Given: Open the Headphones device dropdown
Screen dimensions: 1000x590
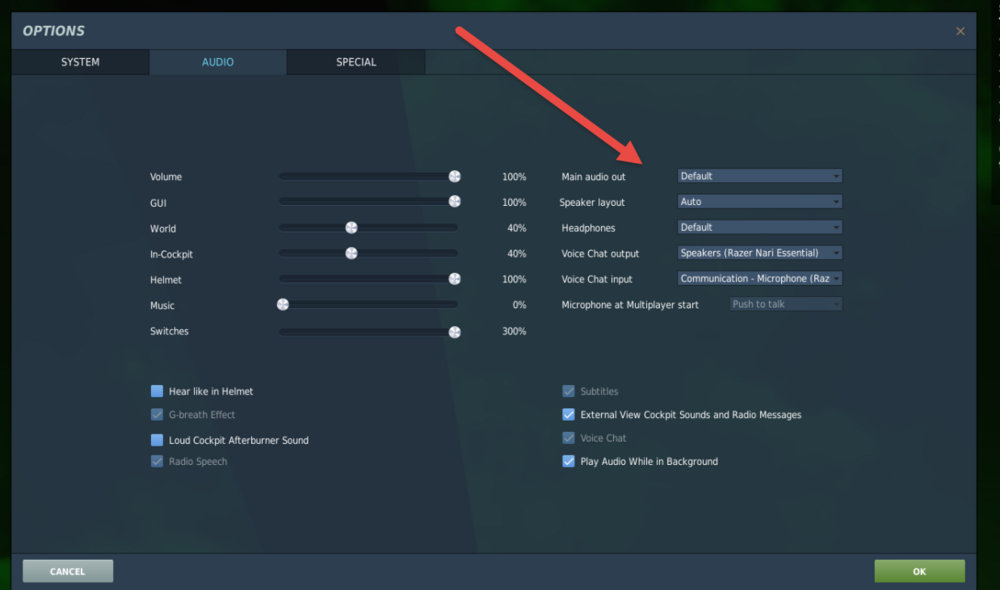Looking at the screenshot, I should click(x=759, y=227).
